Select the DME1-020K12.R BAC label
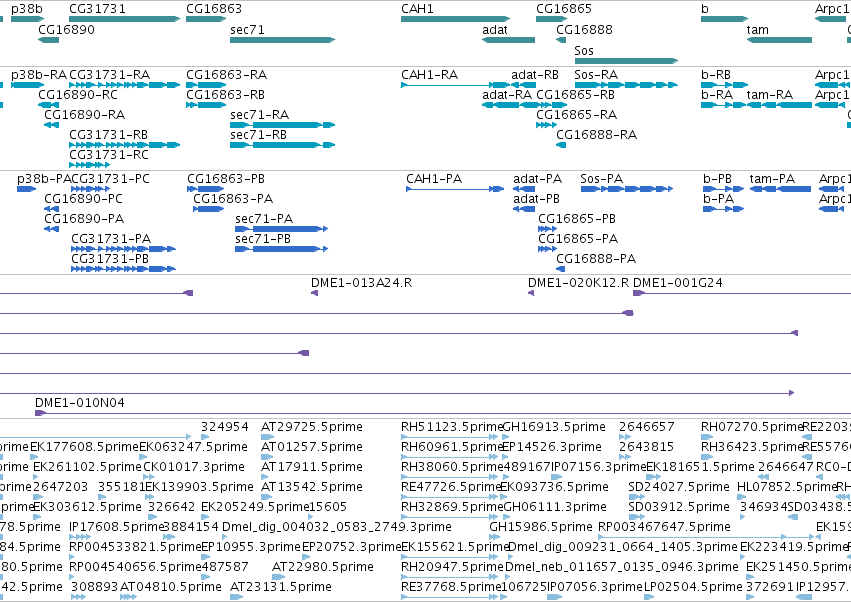The width and height of the screenshot is (851, 602). coord(579,283)
